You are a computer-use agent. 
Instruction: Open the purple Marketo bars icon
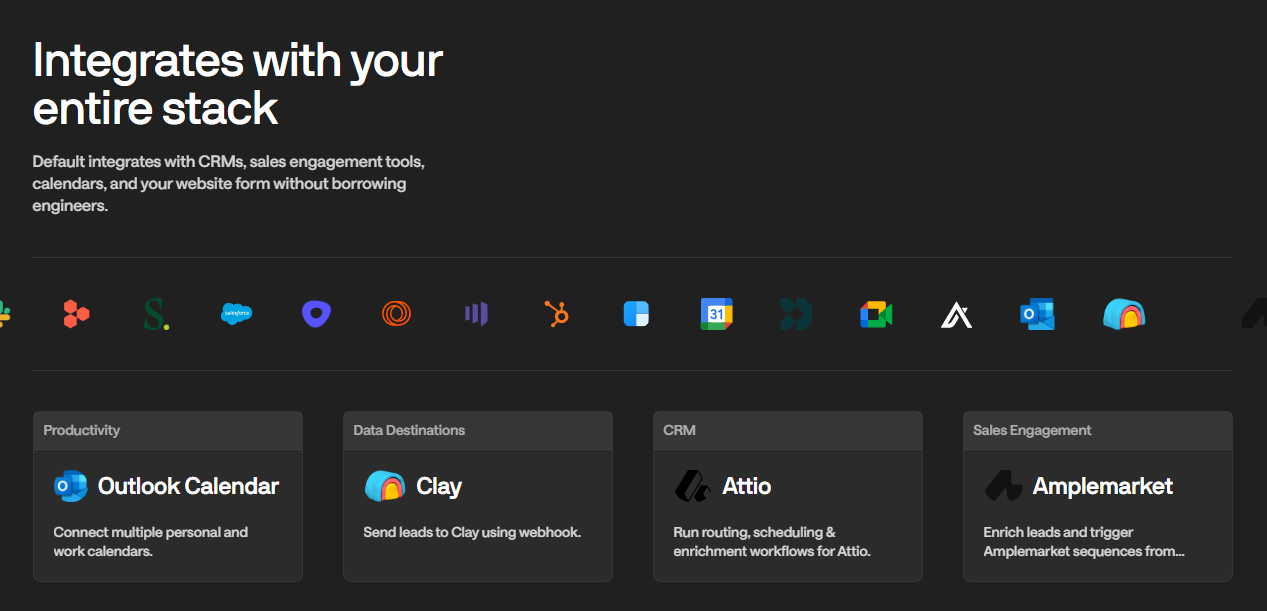tap(476, 314)
